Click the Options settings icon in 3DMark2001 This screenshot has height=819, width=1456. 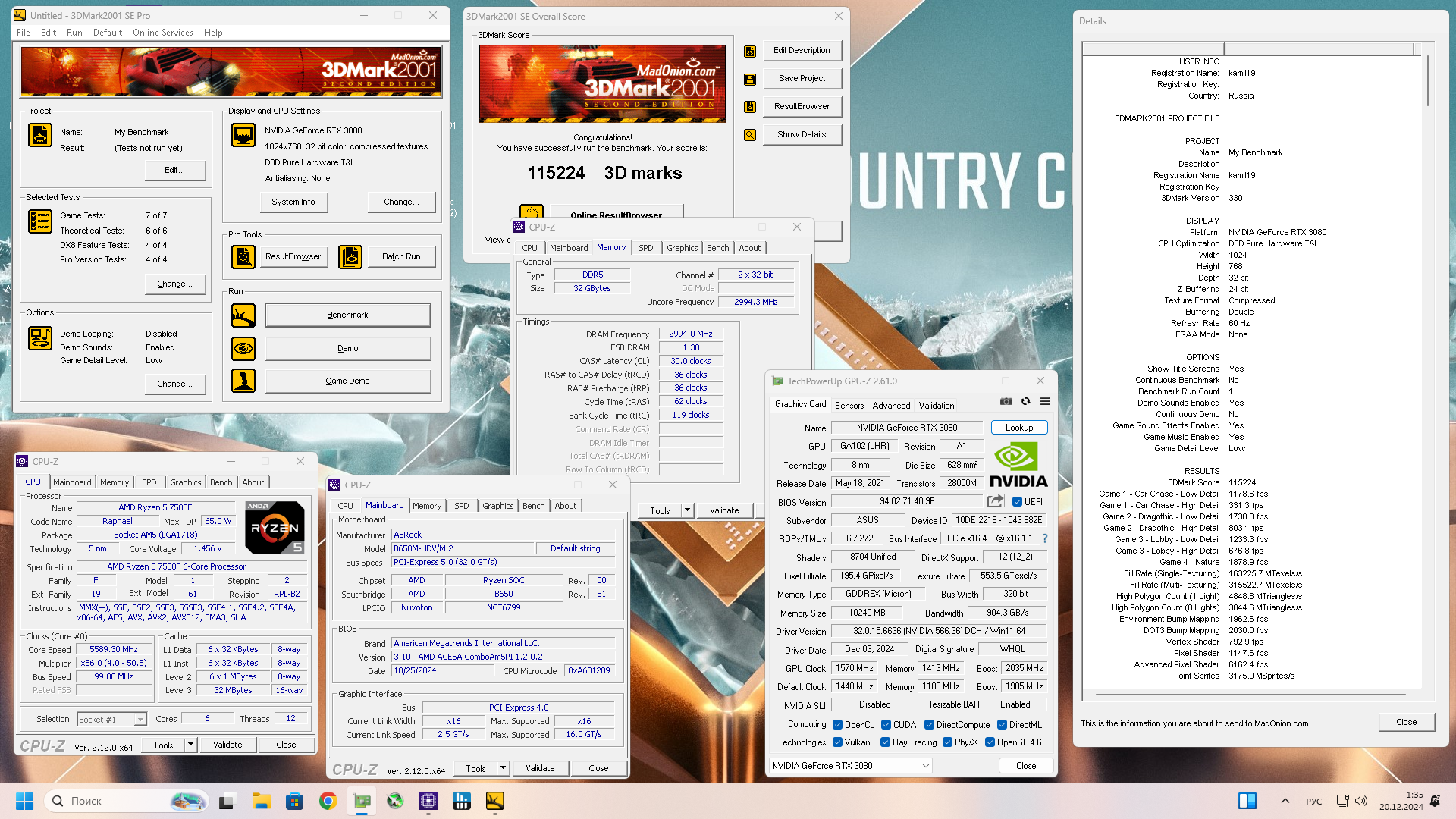click(40, 338)
